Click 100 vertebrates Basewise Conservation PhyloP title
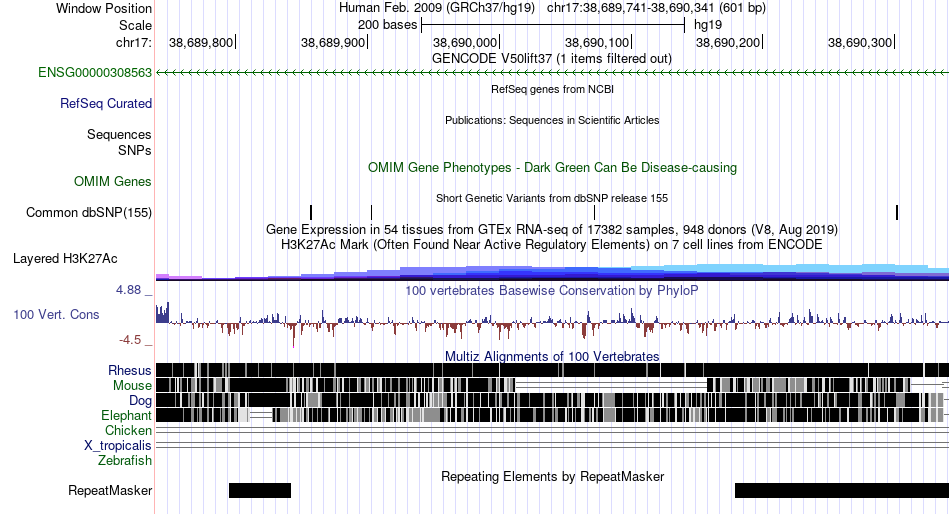 552,290
